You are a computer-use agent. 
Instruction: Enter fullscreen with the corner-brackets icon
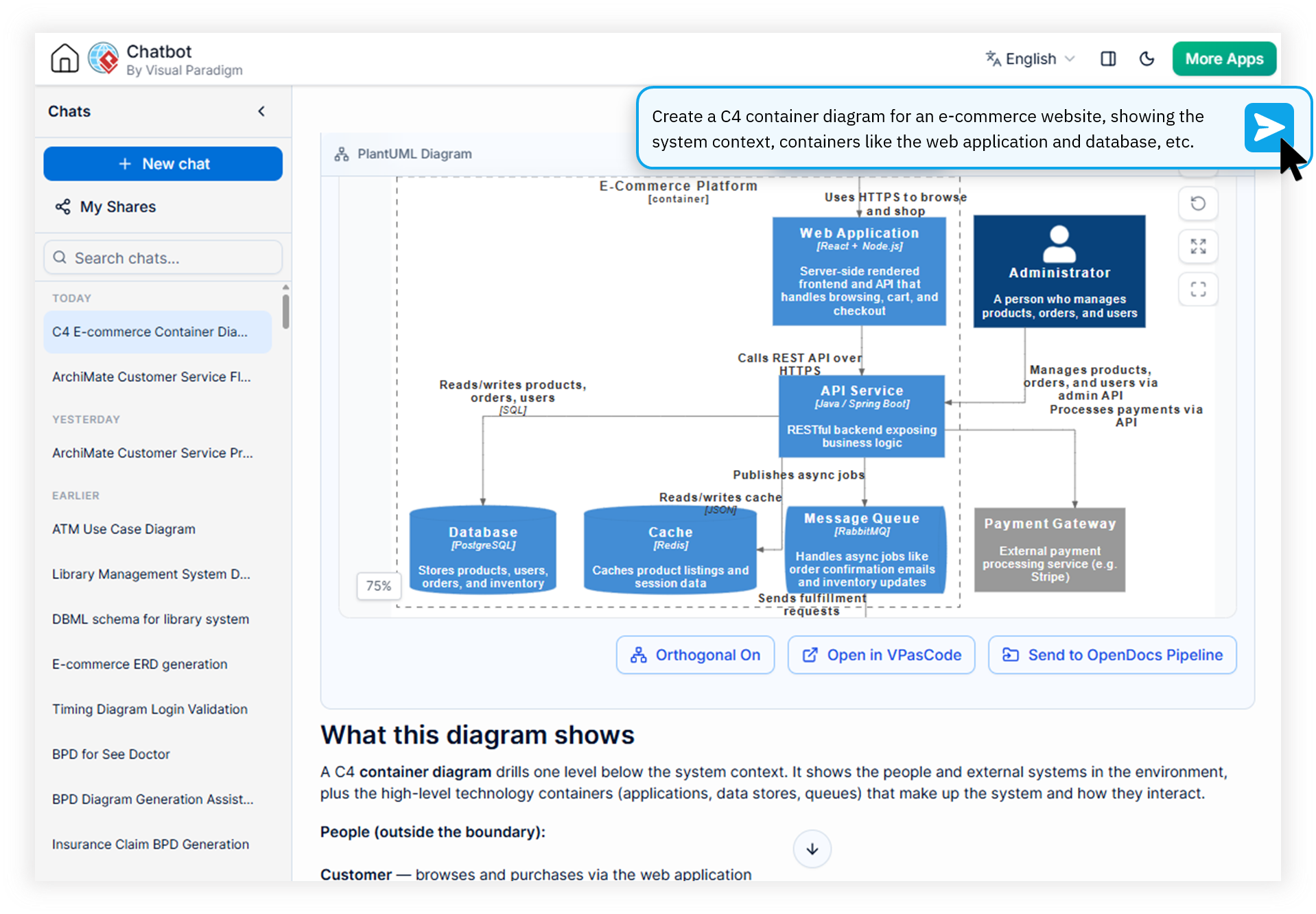(1198, 290)
